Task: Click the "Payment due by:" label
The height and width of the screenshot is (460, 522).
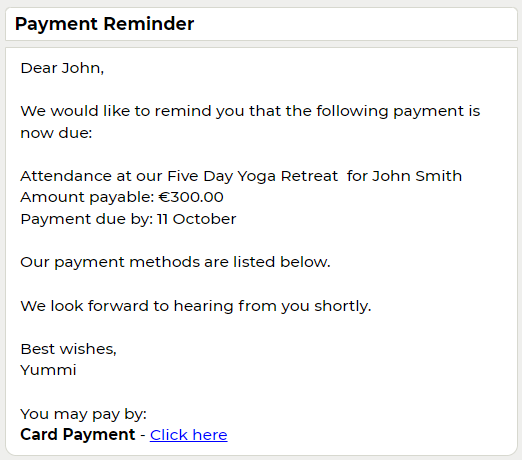Action: (x=87, y=219)
